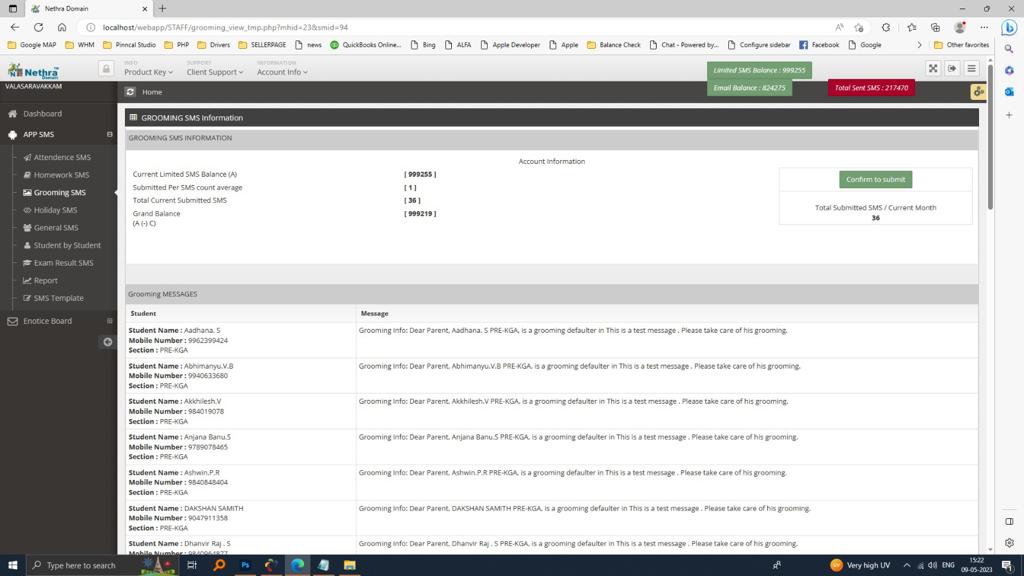Screen dimensions: 1024x576
Task: Click the logout arrow icon in the header
Action: [x=952, y=69]
